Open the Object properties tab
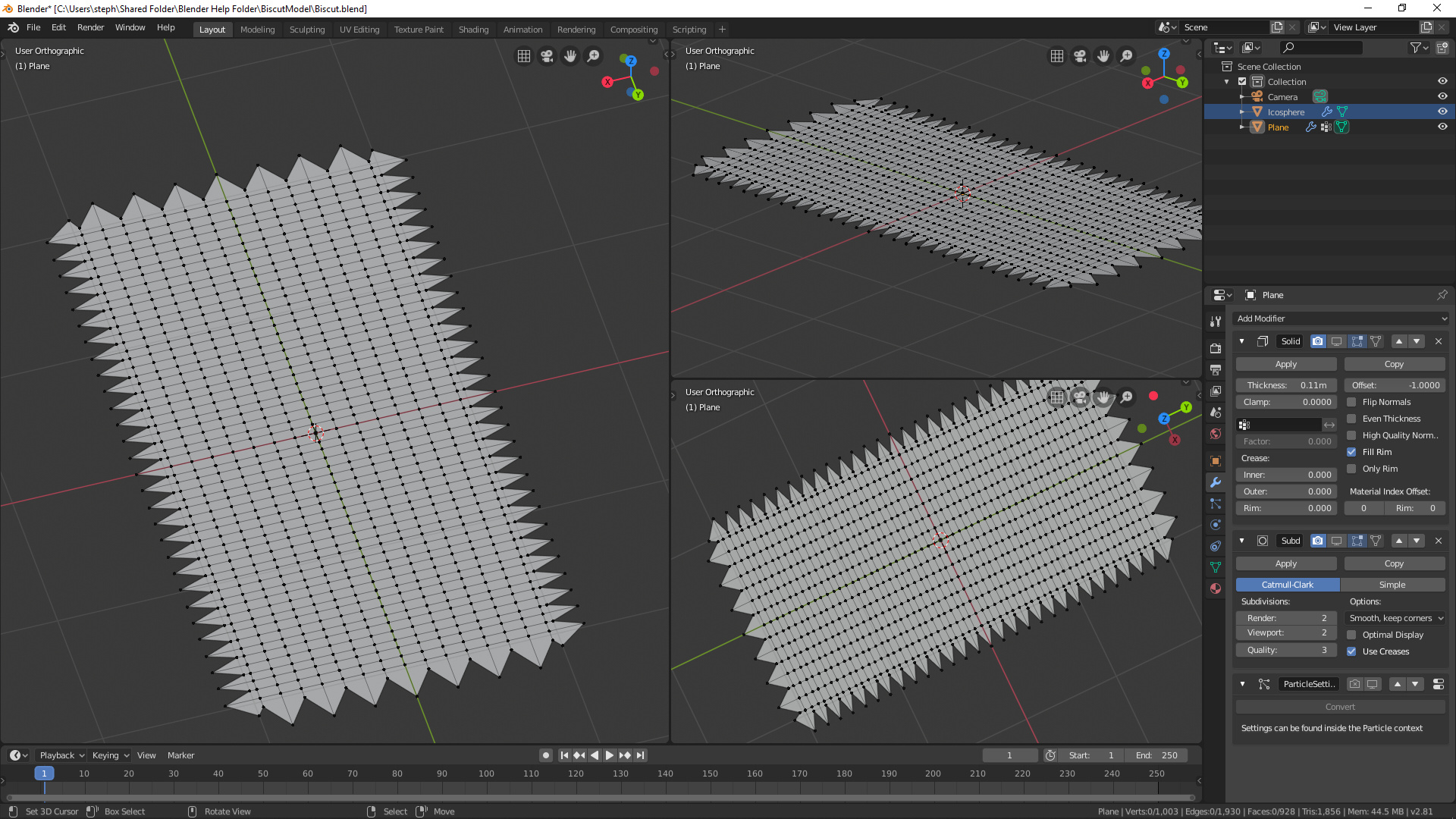The height and width of the screenshot is (819, 1456). [x=1216, y=461]
